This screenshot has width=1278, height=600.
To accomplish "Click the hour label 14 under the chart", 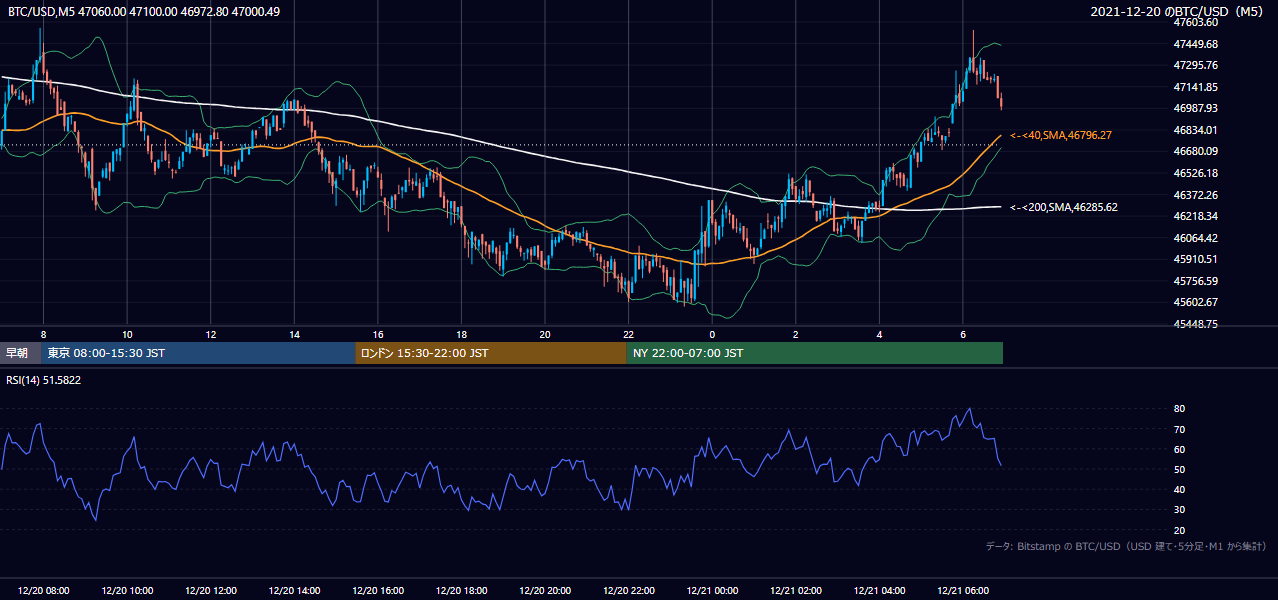I will 294,334.
